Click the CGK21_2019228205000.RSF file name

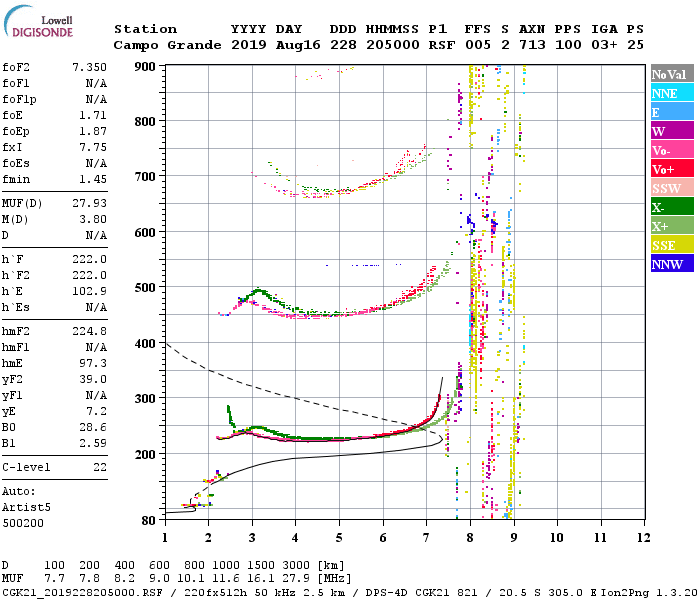(82, 593)
